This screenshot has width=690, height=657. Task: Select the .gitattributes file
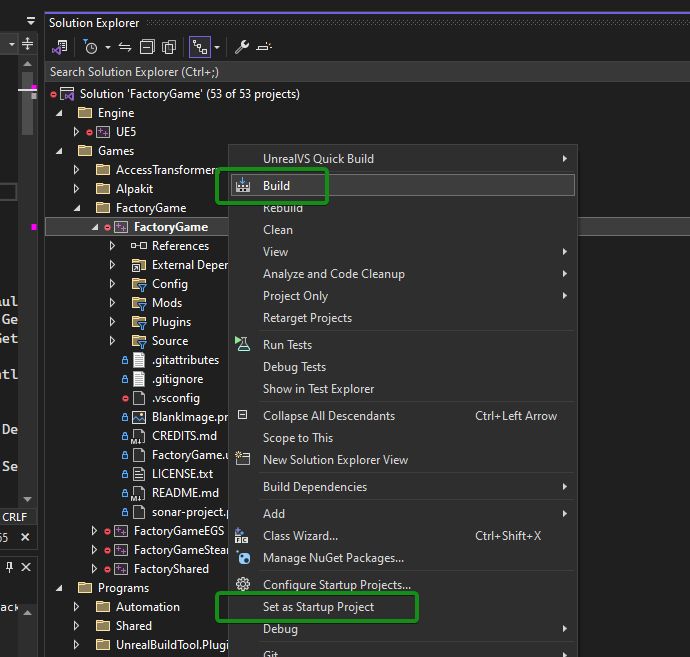[x=185, y=360]
